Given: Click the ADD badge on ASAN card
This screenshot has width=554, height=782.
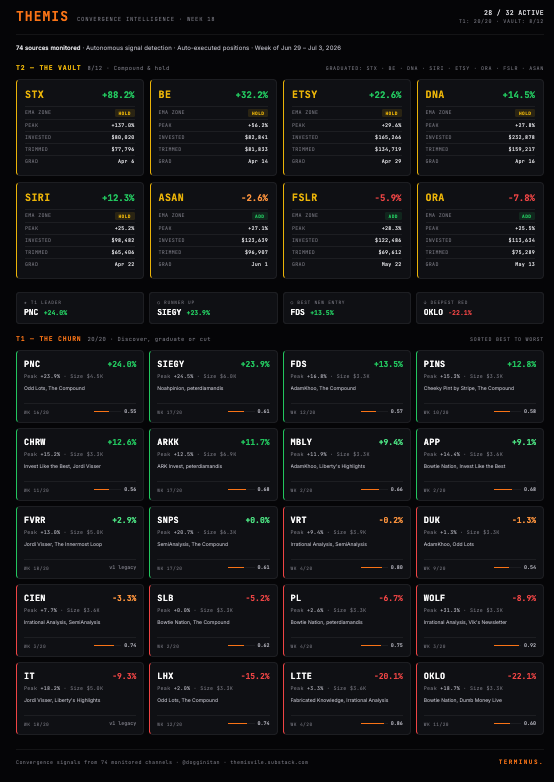Looking at the screenshot, I should [x=260, y=216].
